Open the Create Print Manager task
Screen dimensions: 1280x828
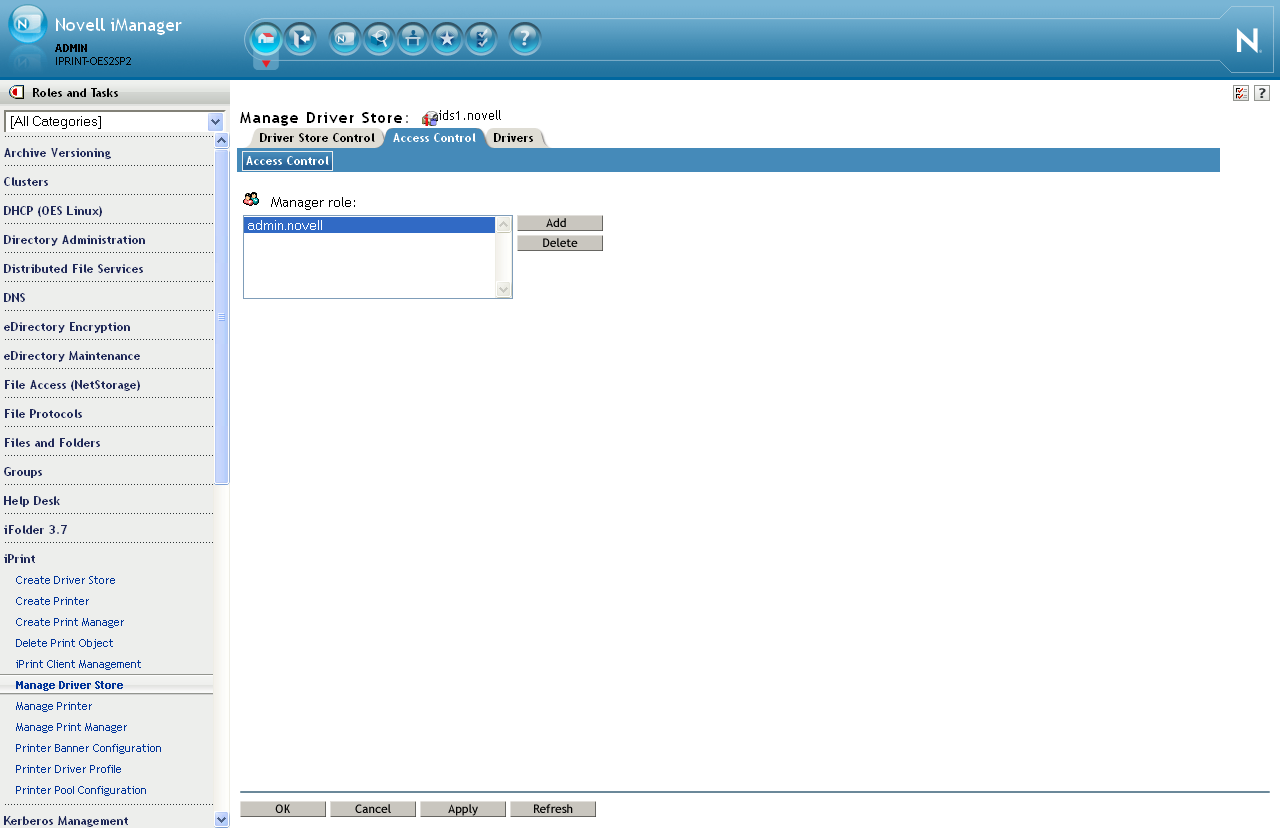pyautogui.click(x=70, y=622)
